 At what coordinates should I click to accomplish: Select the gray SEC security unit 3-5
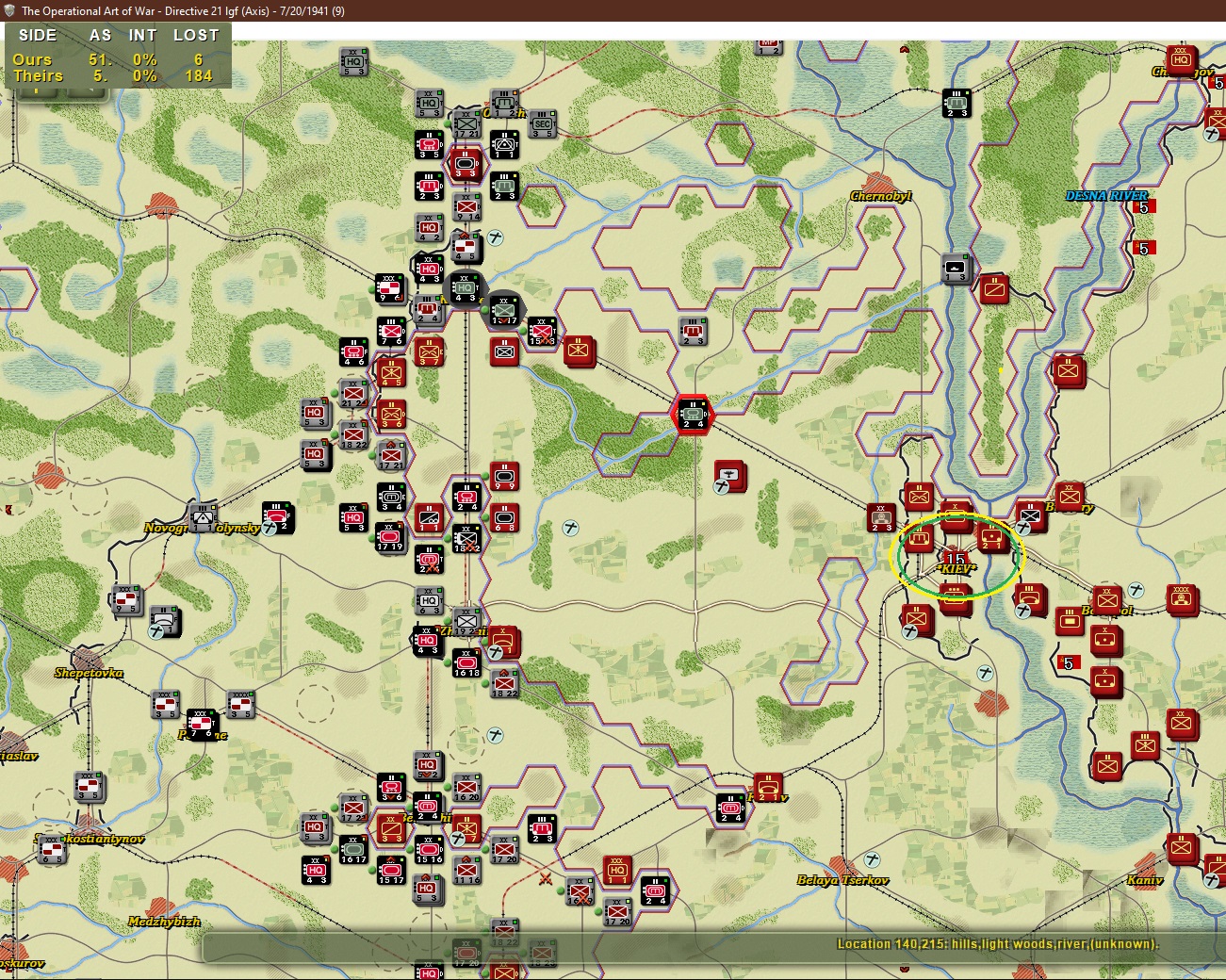click(542, 123)
